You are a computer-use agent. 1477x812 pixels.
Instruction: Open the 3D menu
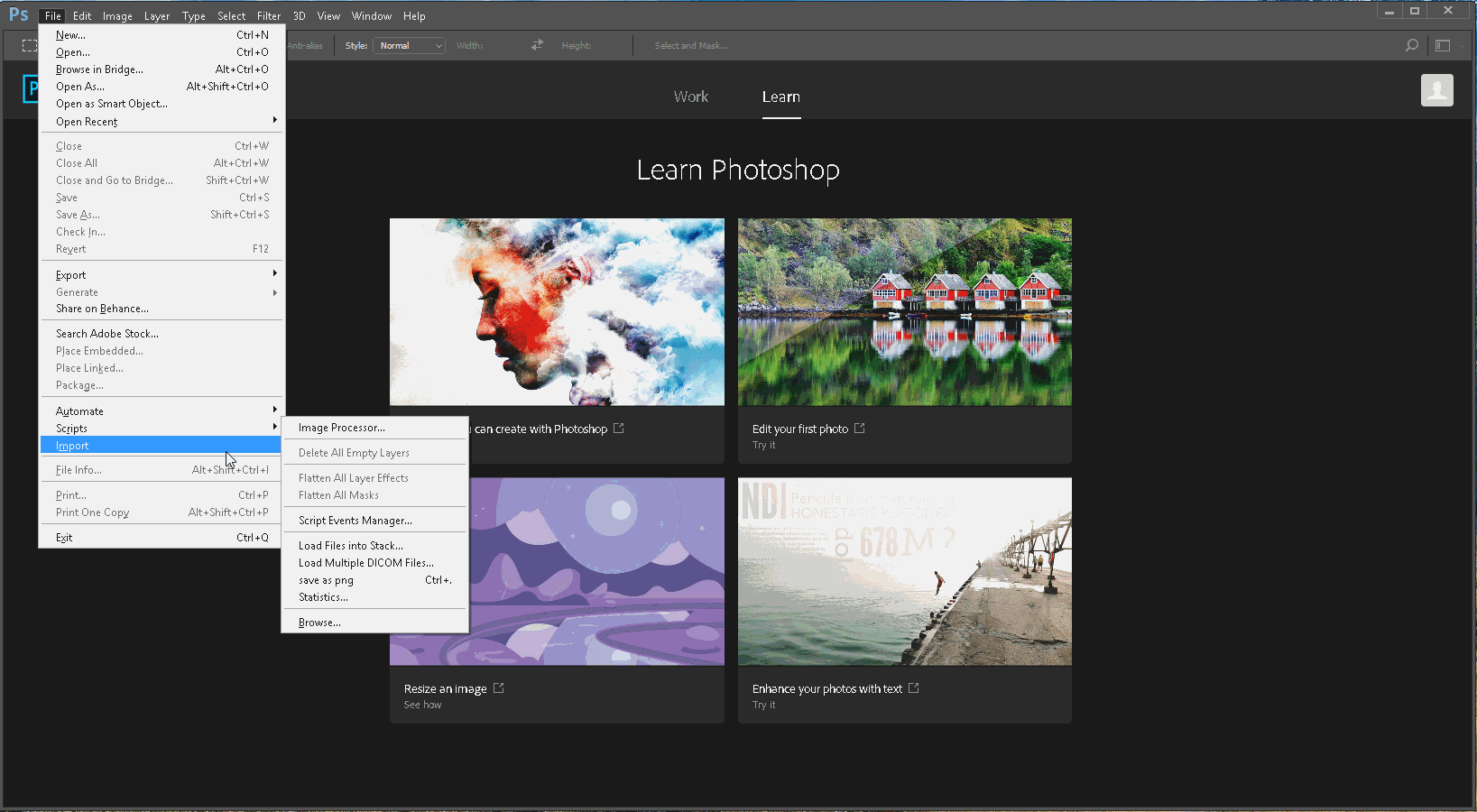300,15
